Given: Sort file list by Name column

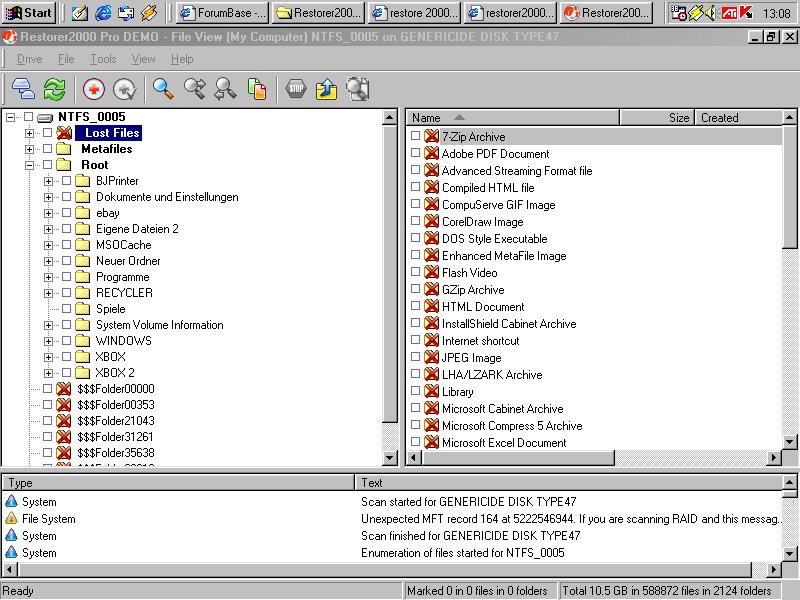Looking at the screenshot, I should point(513,118).
